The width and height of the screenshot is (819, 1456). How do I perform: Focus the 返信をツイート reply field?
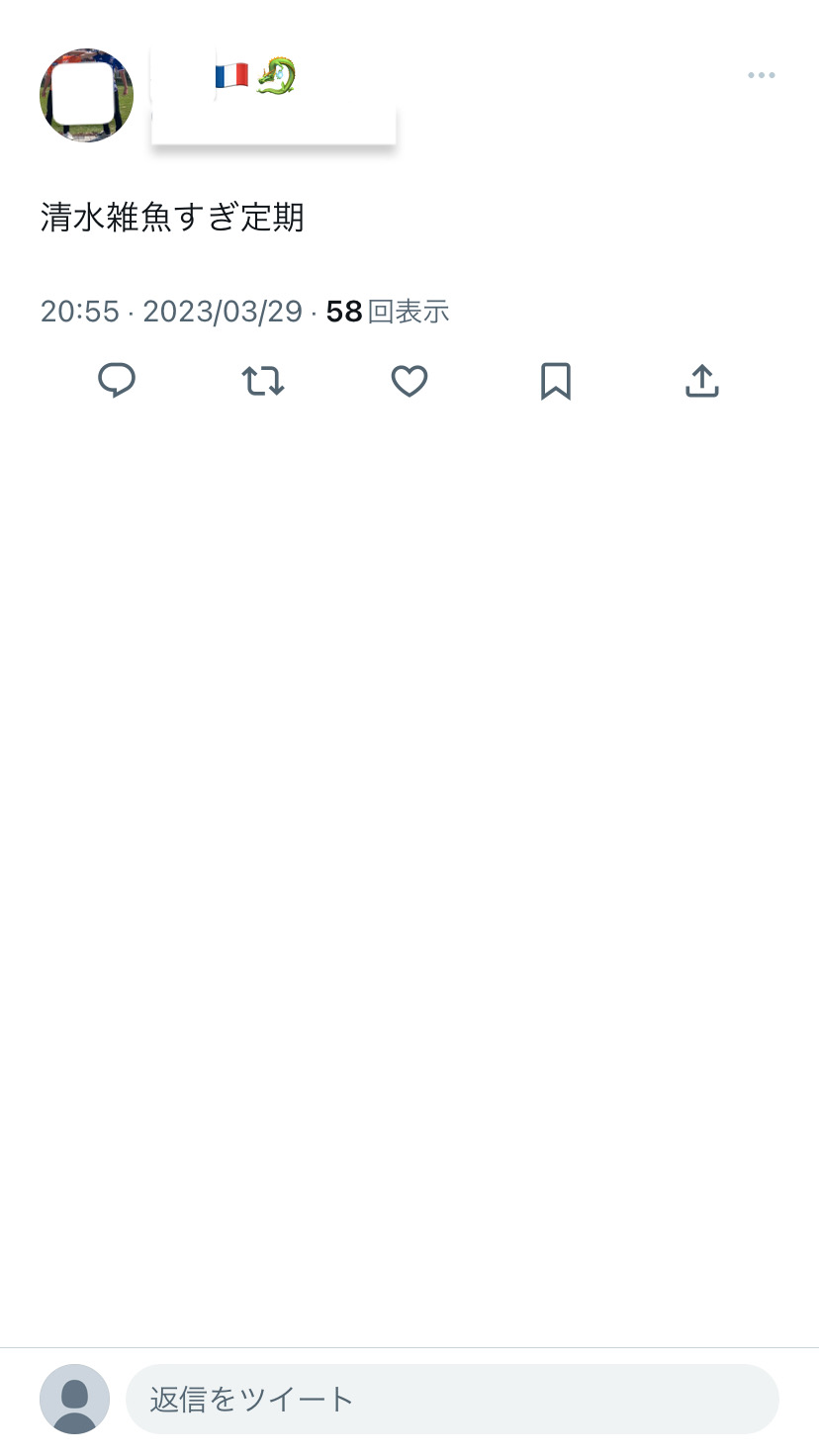coord(452,1399)
